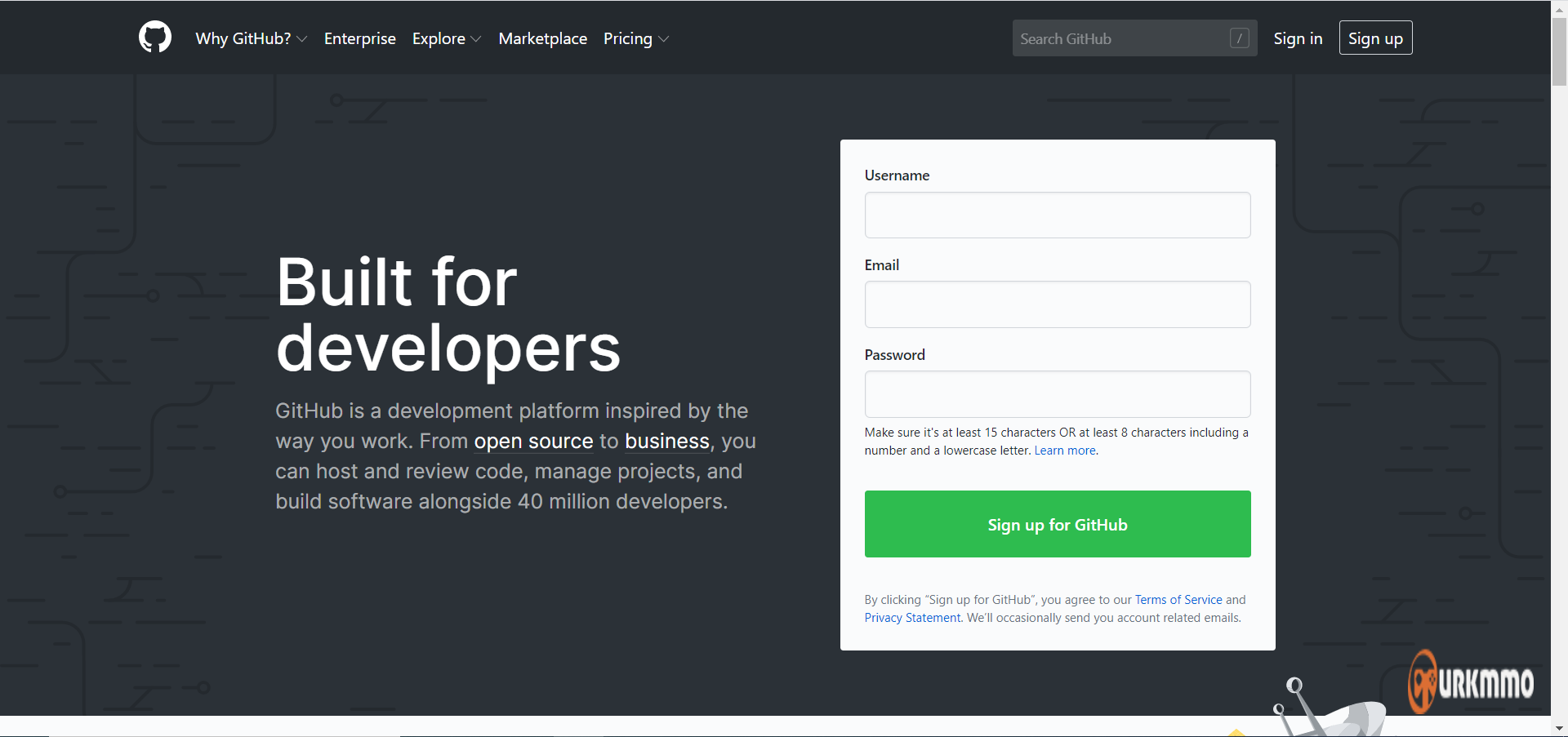Click into the Password field
1568x737 pixels.
tap(1058, 394)
